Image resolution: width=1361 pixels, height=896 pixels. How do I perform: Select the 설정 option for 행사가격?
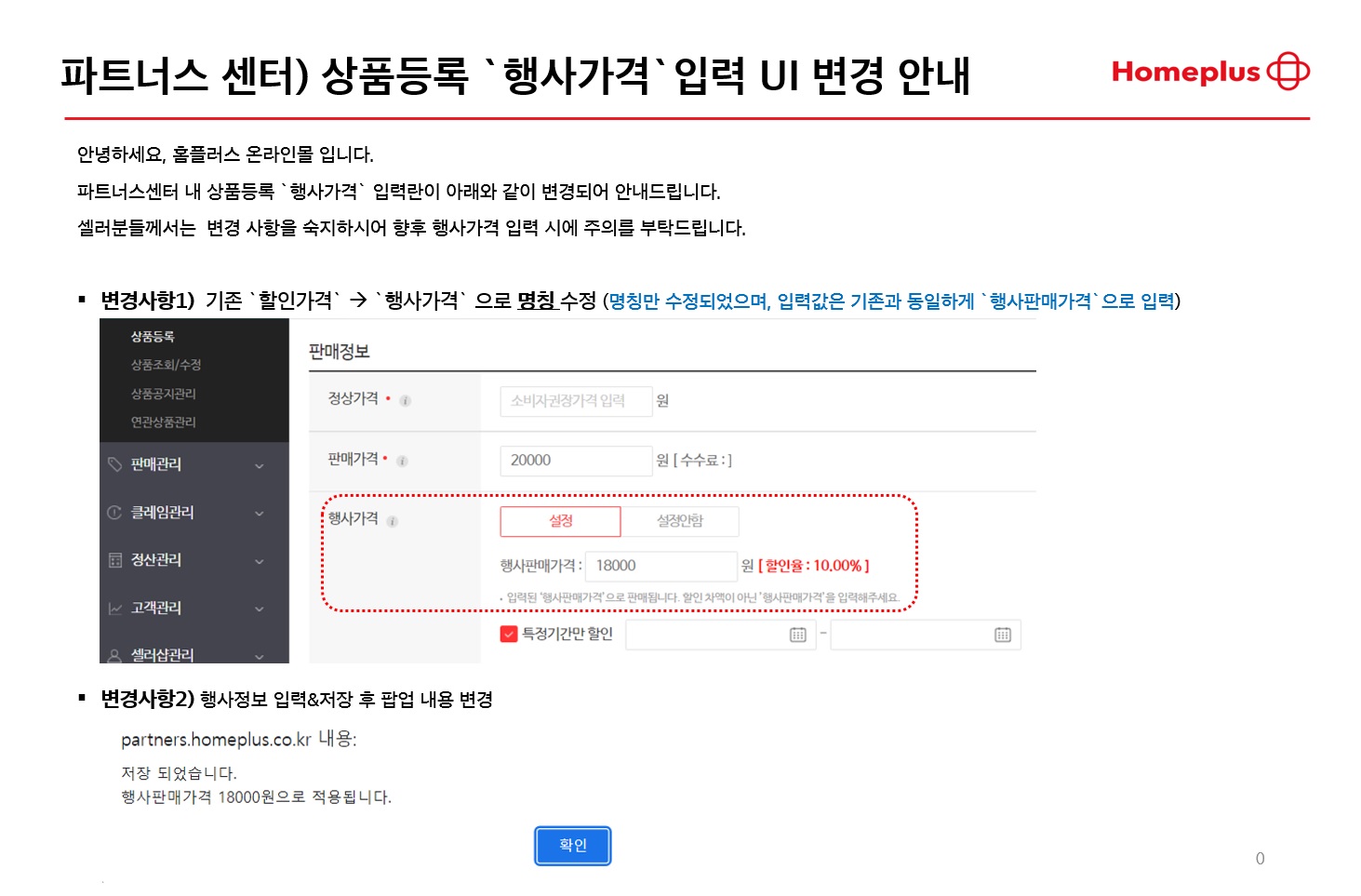560,521
